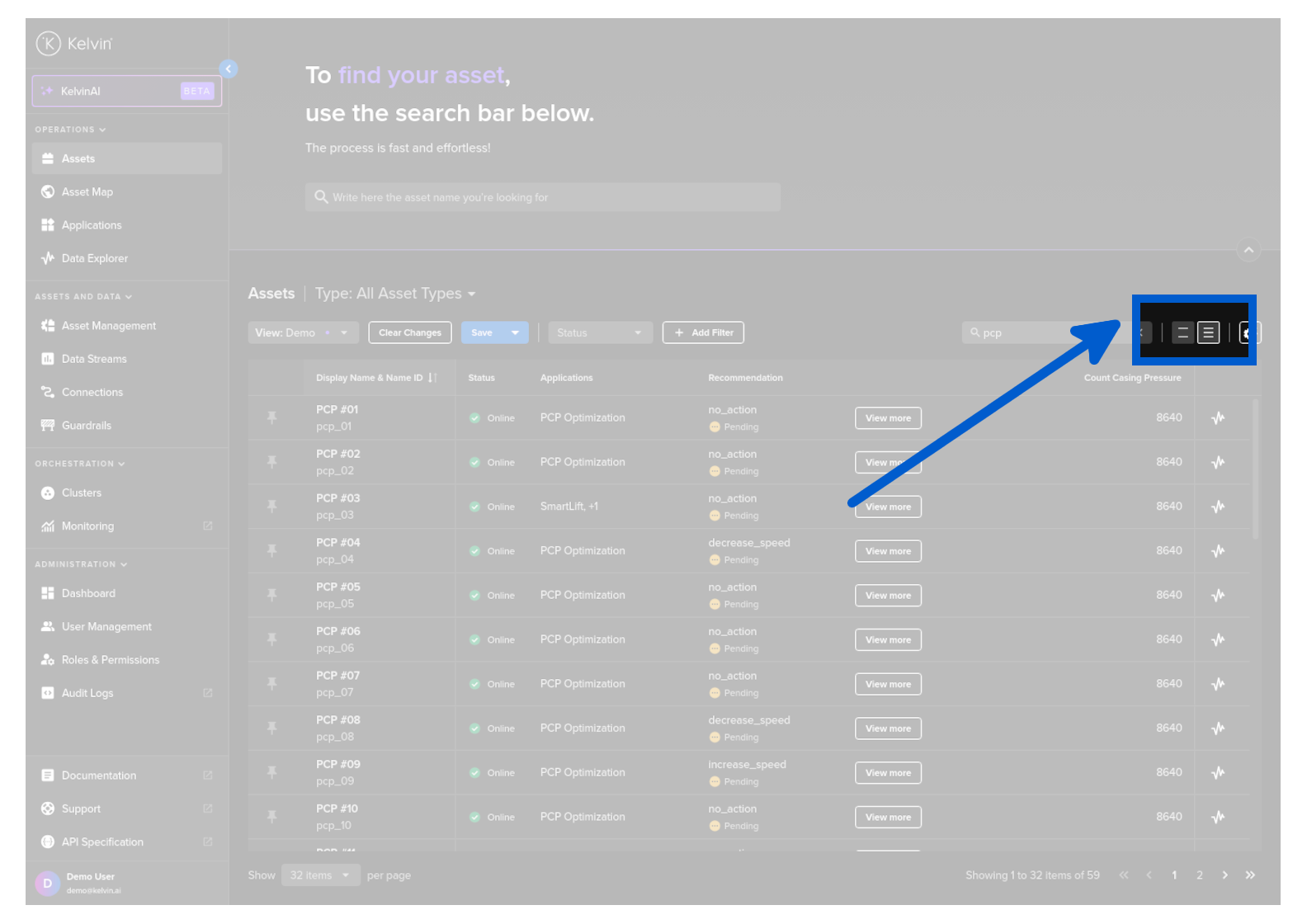Image resolution: width=1307 pixels, height=924 pixels.
Task: Open Asset Map in the sidebar
Action: coord(87,192)
